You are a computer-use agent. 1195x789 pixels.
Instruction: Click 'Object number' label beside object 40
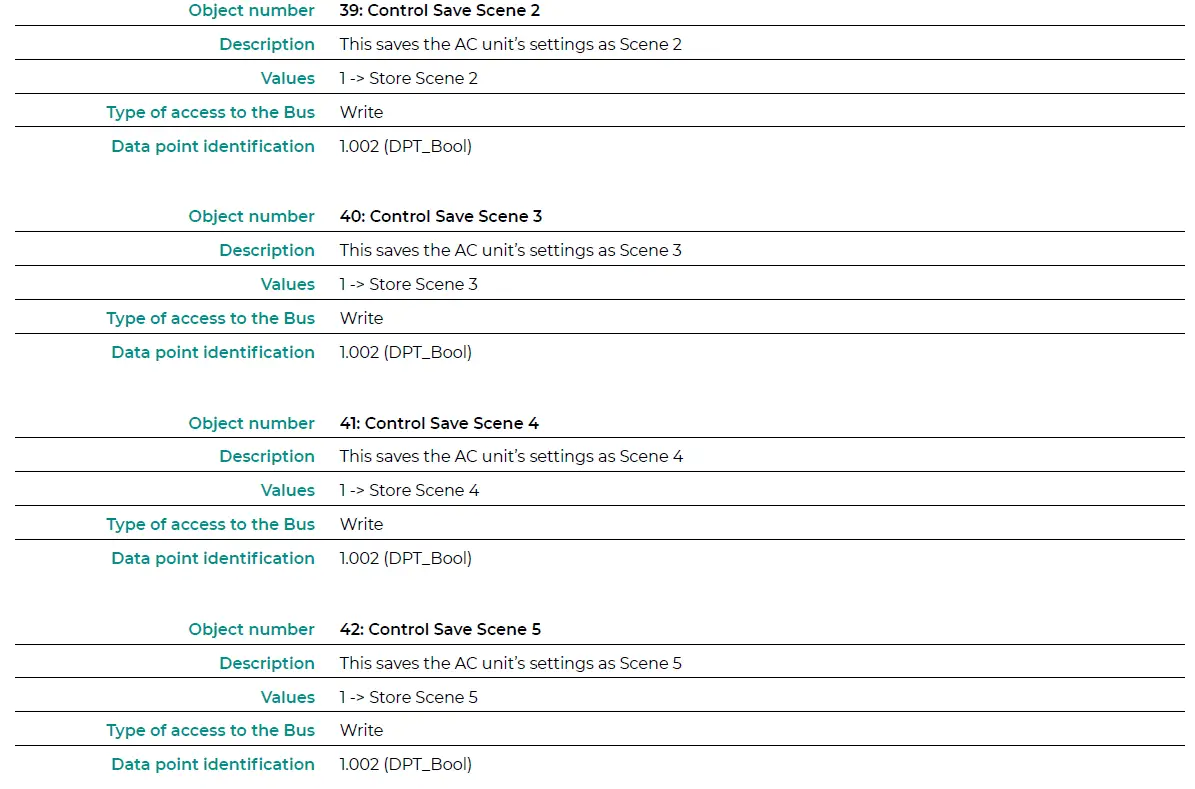click(251, 216)
